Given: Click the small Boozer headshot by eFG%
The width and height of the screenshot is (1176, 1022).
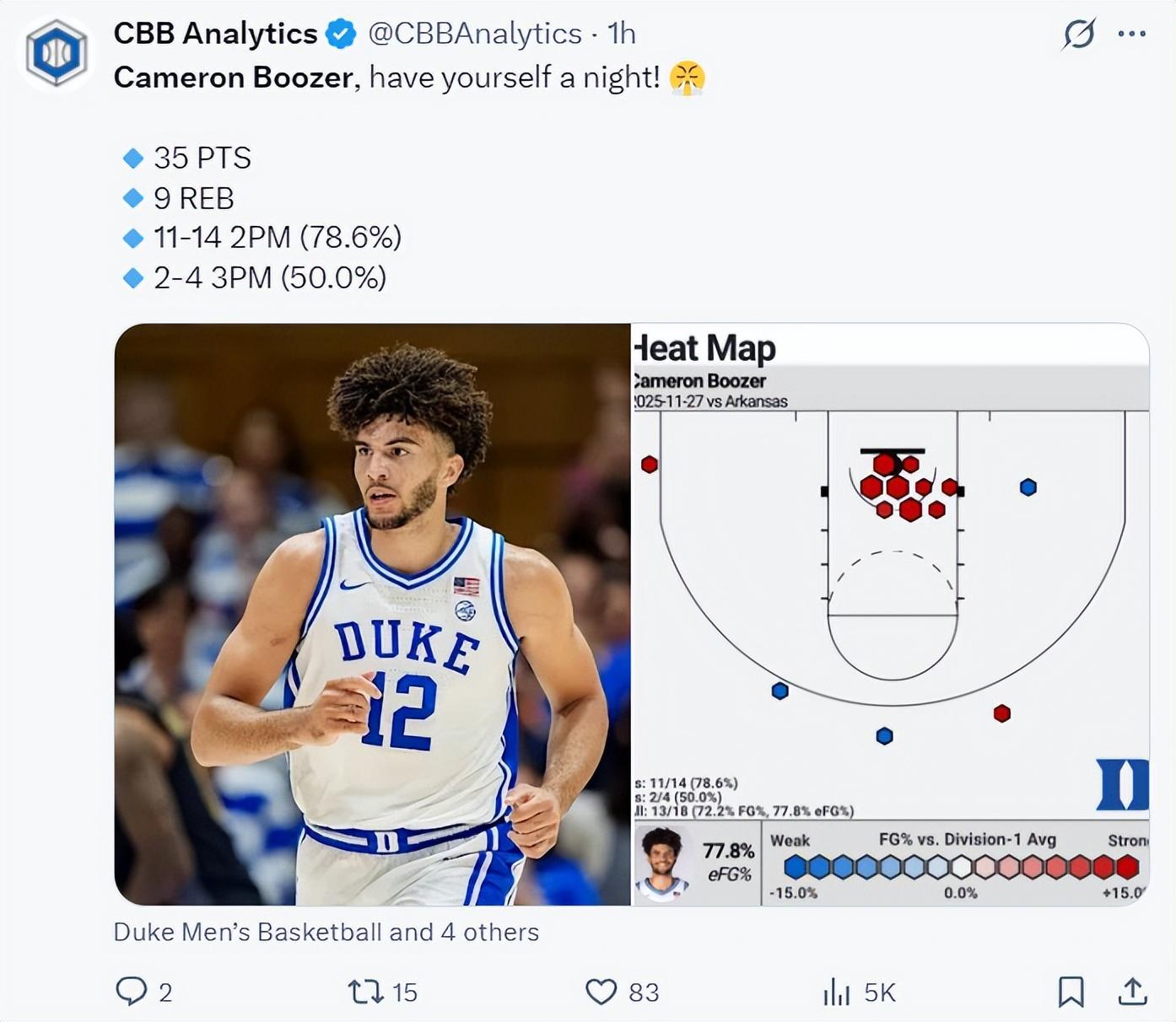Looking at the screenshot, I should tap(661, 863).
